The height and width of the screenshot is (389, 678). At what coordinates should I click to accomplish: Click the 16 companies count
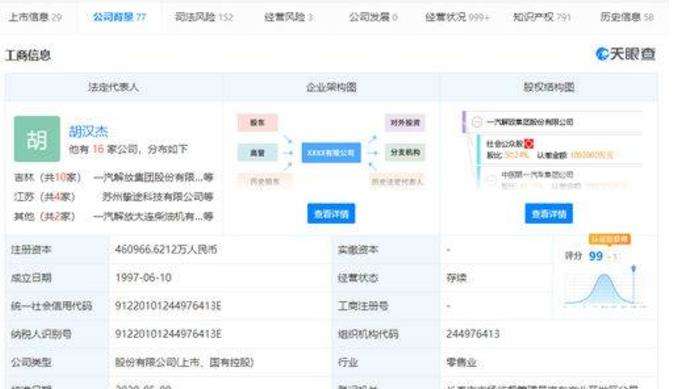point(98,149)
